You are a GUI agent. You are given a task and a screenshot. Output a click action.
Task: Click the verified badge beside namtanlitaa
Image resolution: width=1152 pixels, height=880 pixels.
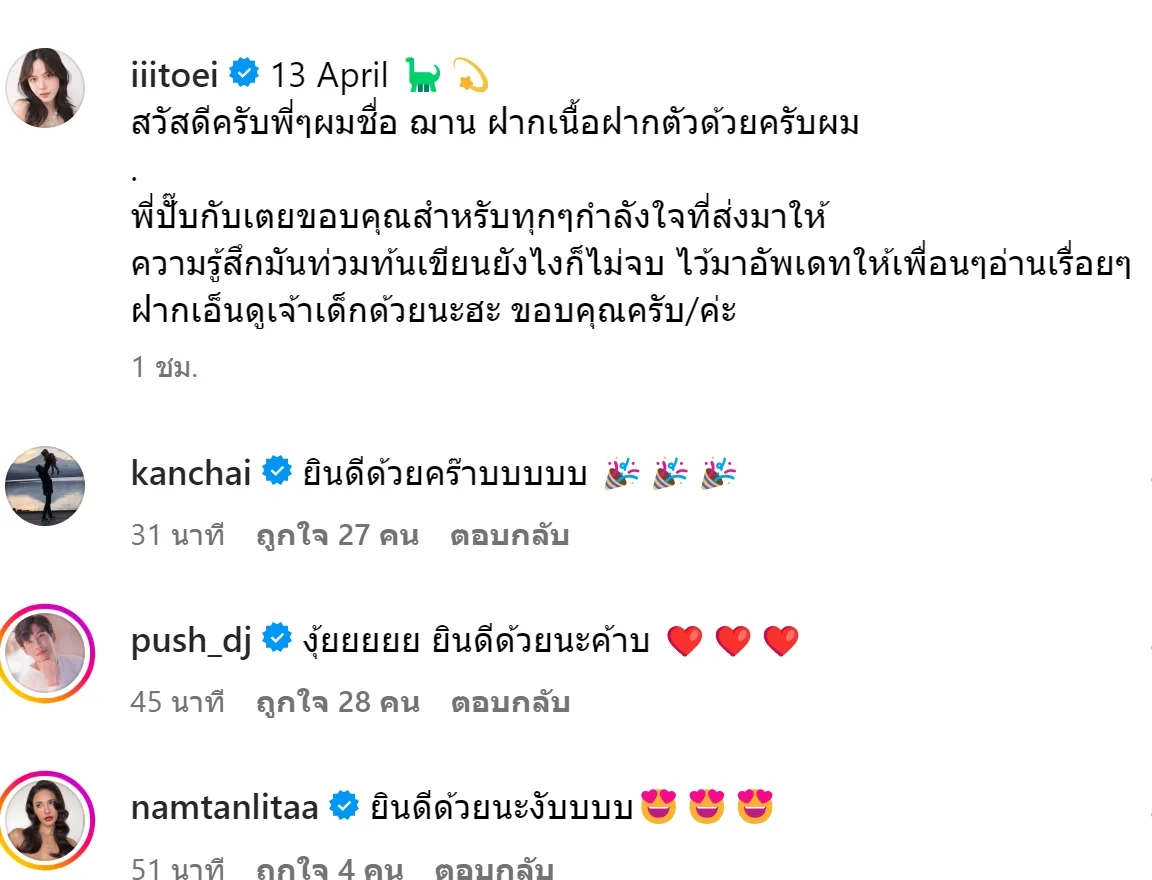(x=343, y=805)
